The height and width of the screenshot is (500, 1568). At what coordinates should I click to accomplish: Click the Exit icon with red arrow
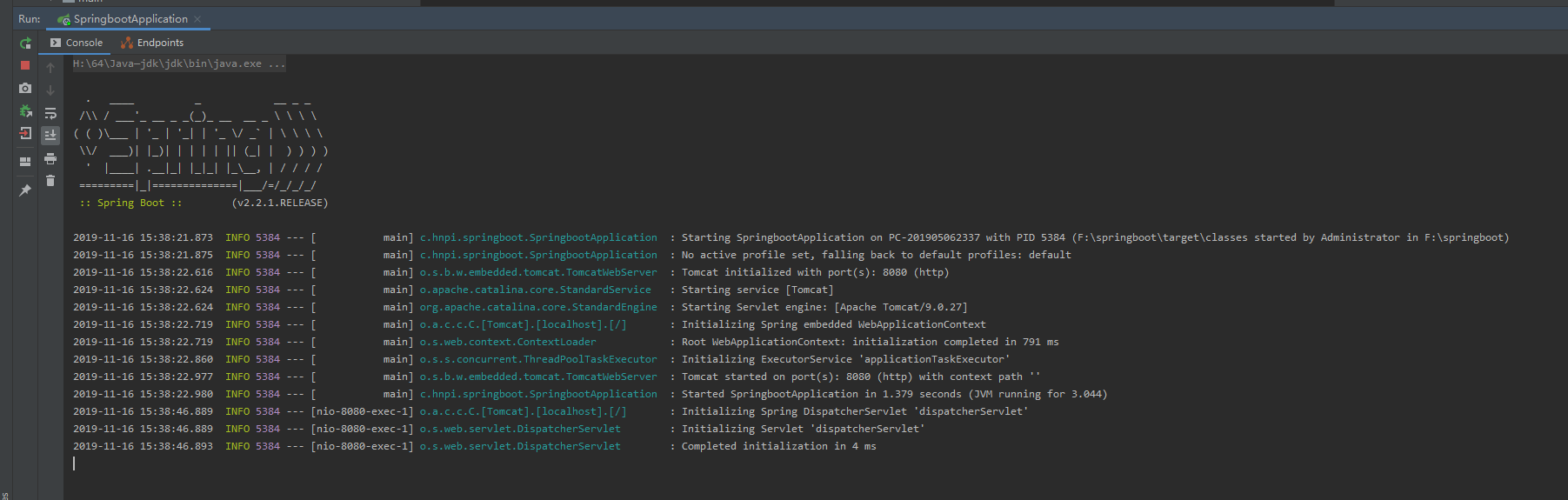click(25, 134)
